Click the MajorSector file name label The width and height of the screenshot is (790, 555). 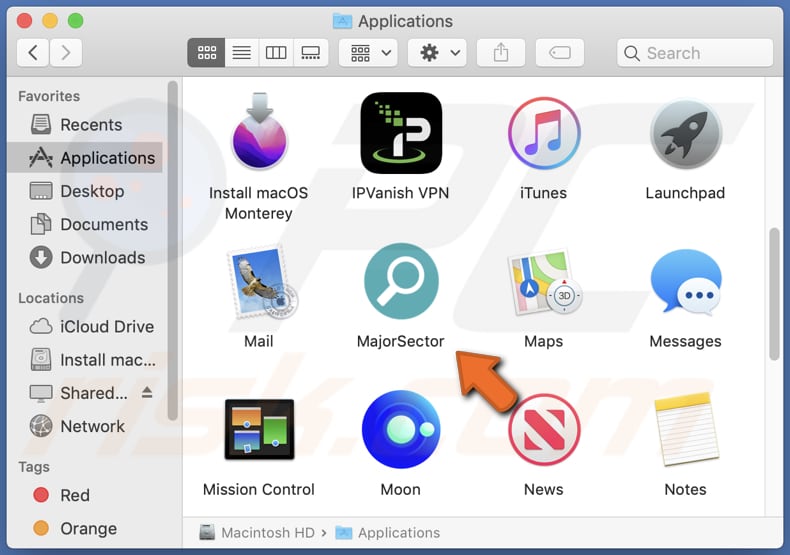(x=401, y=341)
